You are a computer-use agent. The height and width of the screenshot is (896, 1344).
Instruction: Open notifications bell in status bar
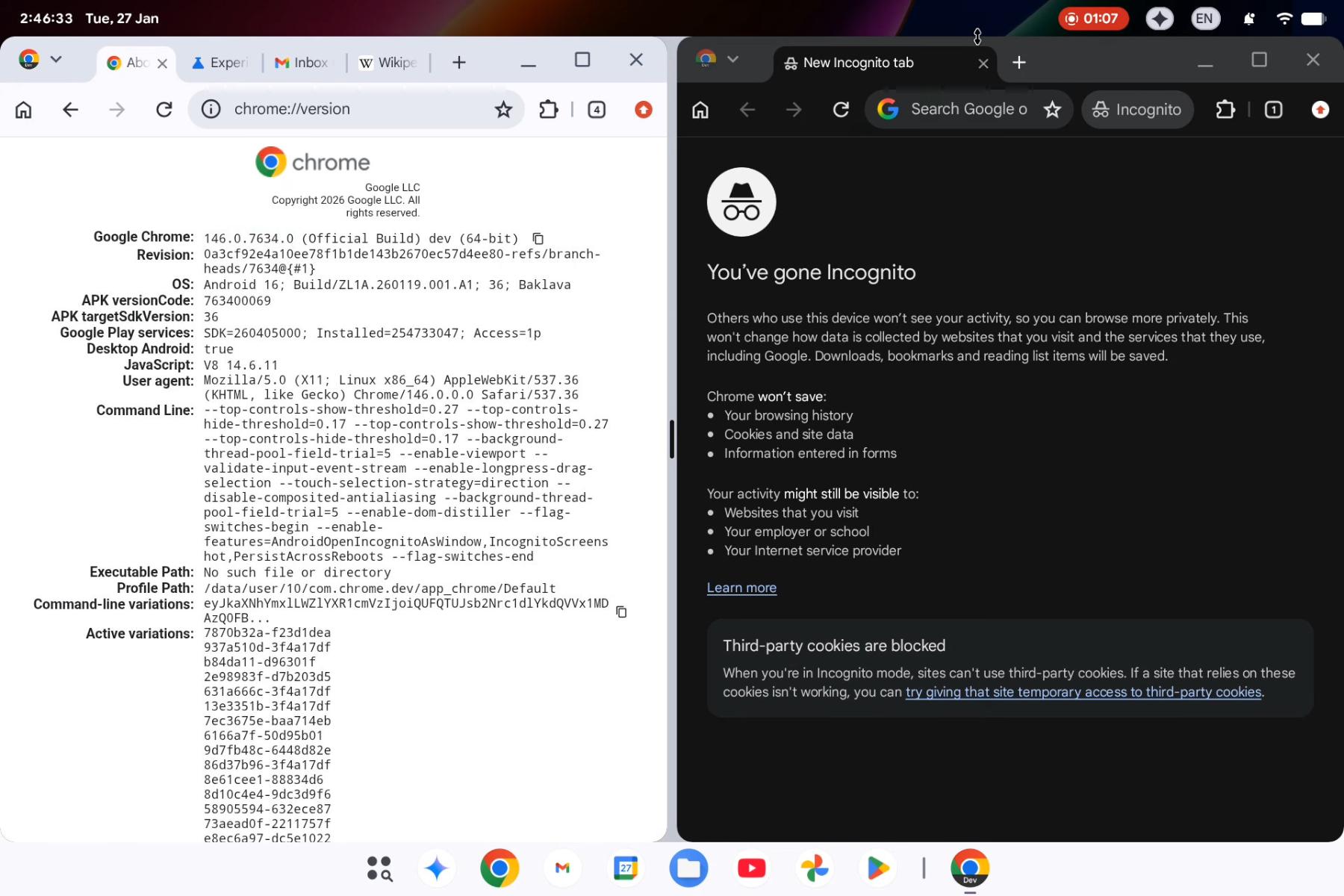1248,19
